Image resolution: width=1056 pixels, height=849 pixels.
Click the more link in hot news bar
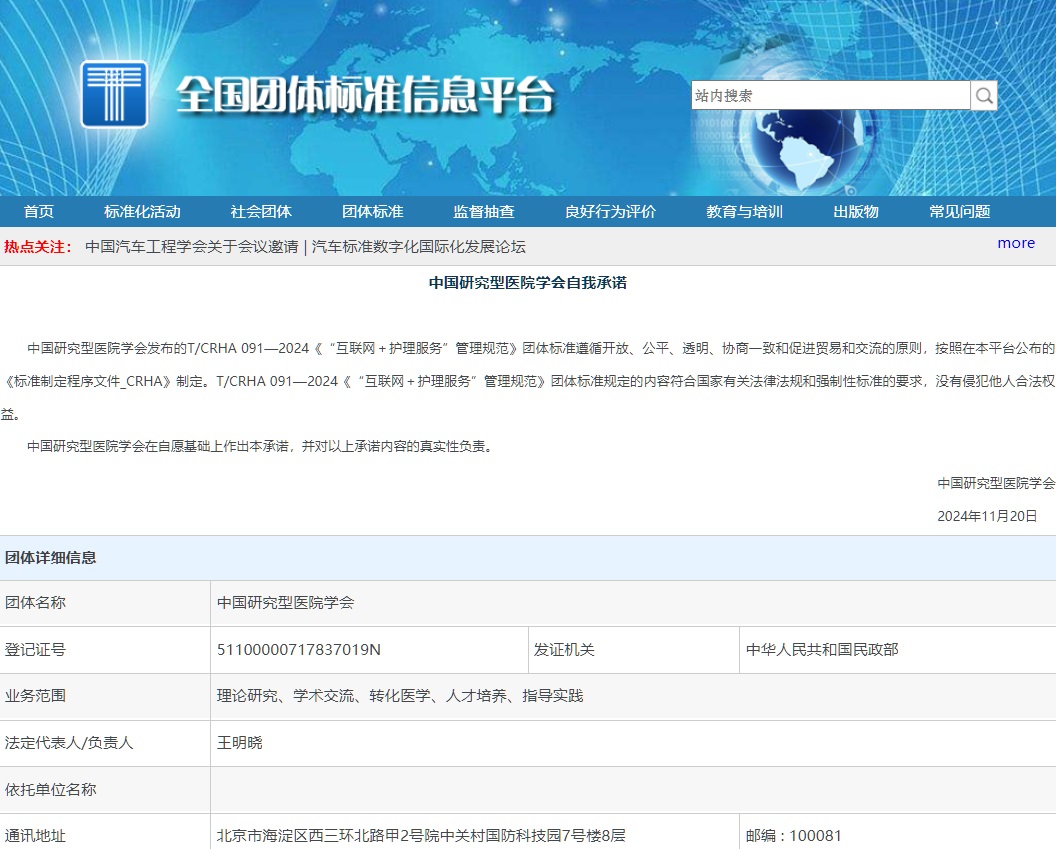pos(1016,243)
